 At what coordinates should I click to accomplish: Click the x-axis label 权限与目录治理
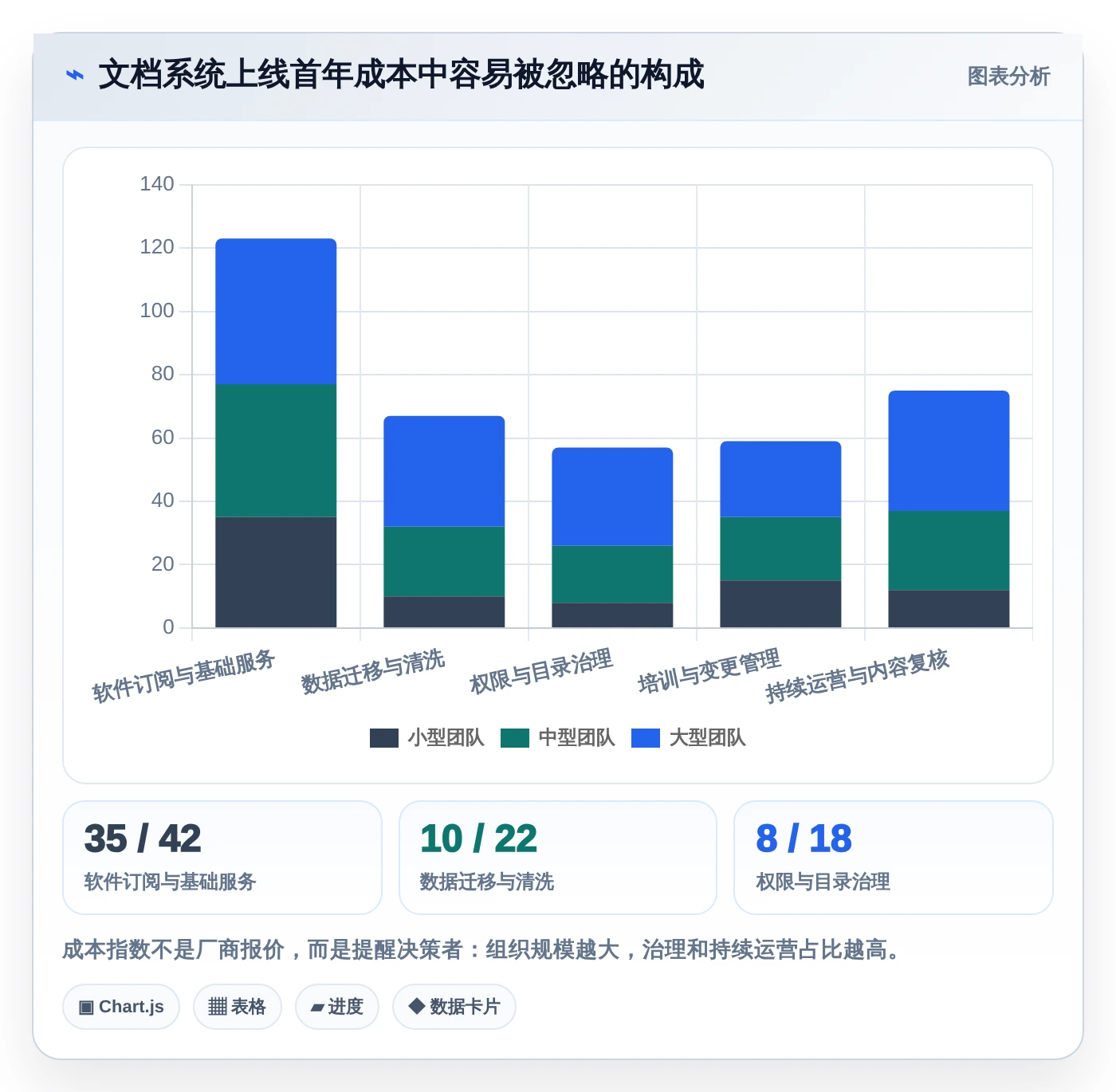pos(541,671)
